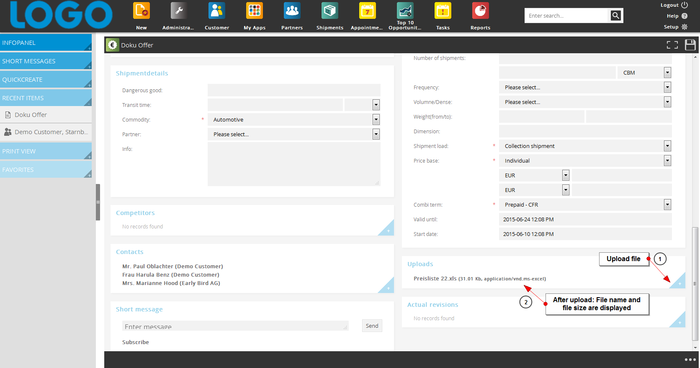
Task: Click the Help question mark icon
Action: (684, 16)
